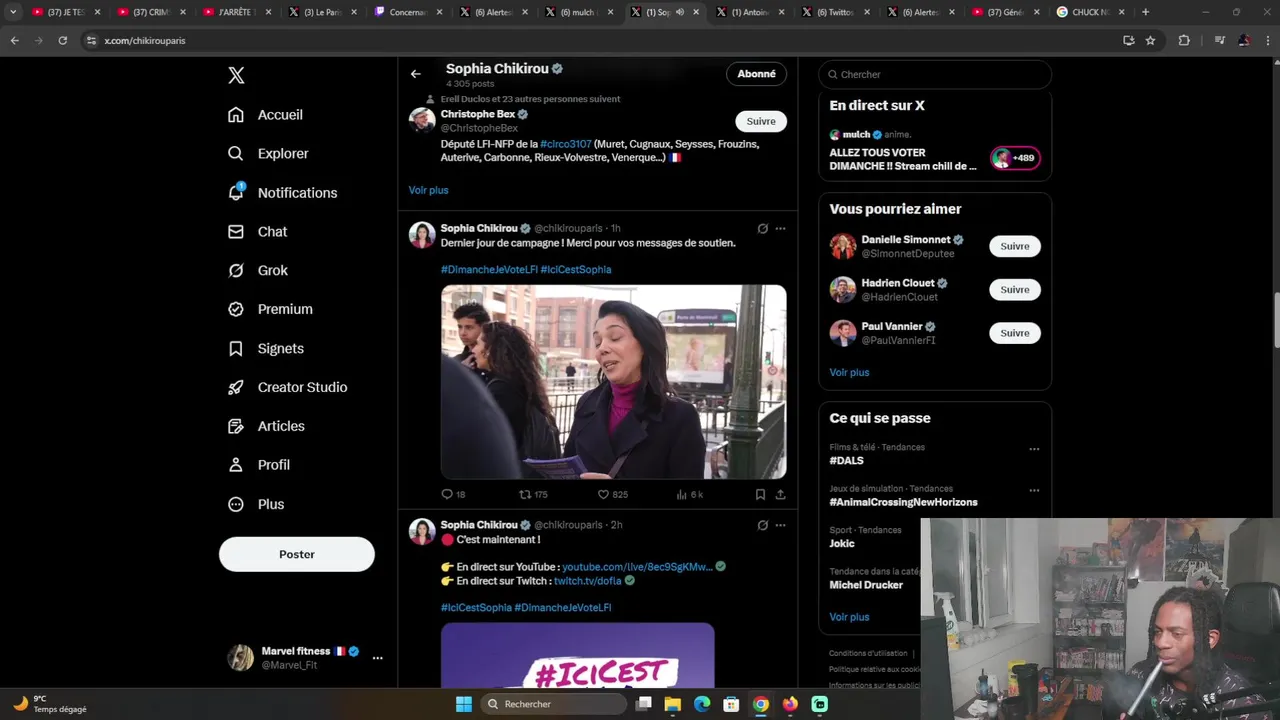Open mulch live stream on X
Viewport: 1280px width, 720px height.
point(935,150)
